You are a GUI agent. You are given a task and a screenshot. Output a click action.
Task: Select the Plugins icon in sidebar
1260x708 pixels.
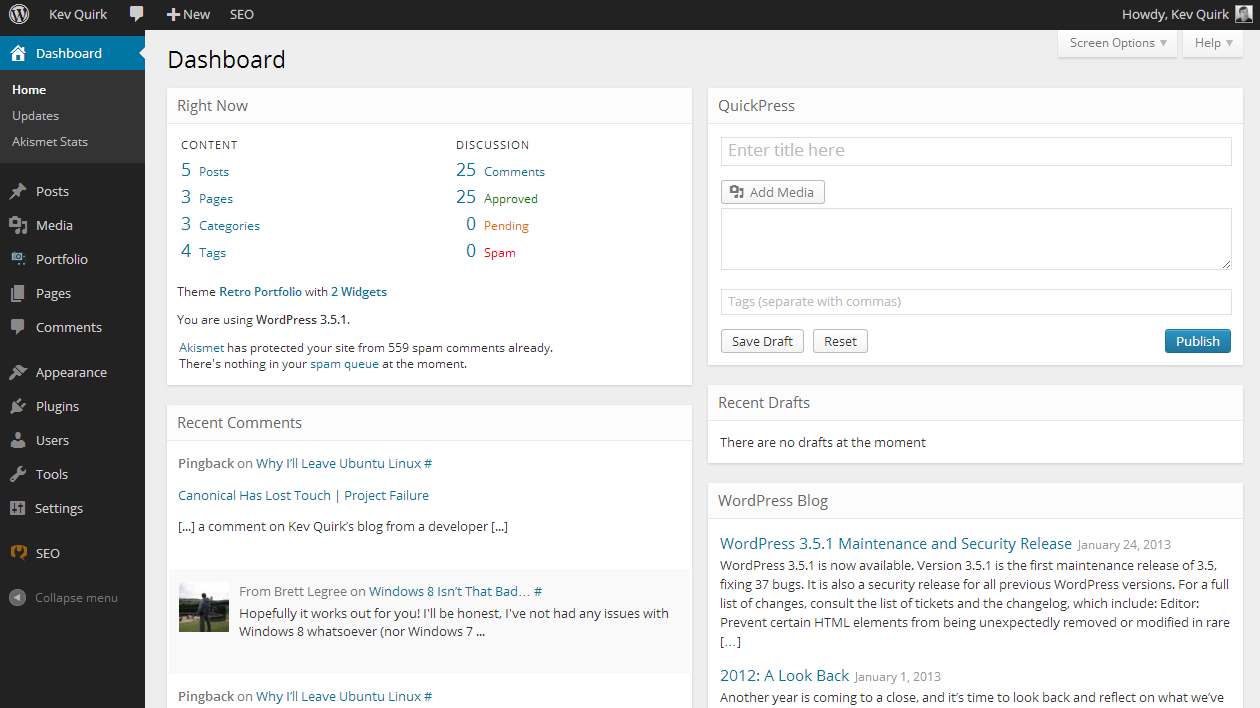click(x=18, y=406)
